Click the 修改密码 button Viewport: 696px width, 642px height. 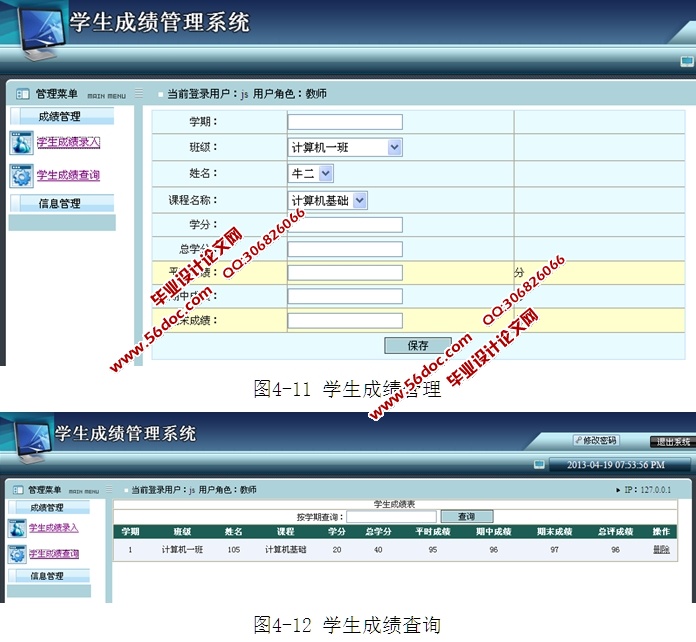pos(596,440)
